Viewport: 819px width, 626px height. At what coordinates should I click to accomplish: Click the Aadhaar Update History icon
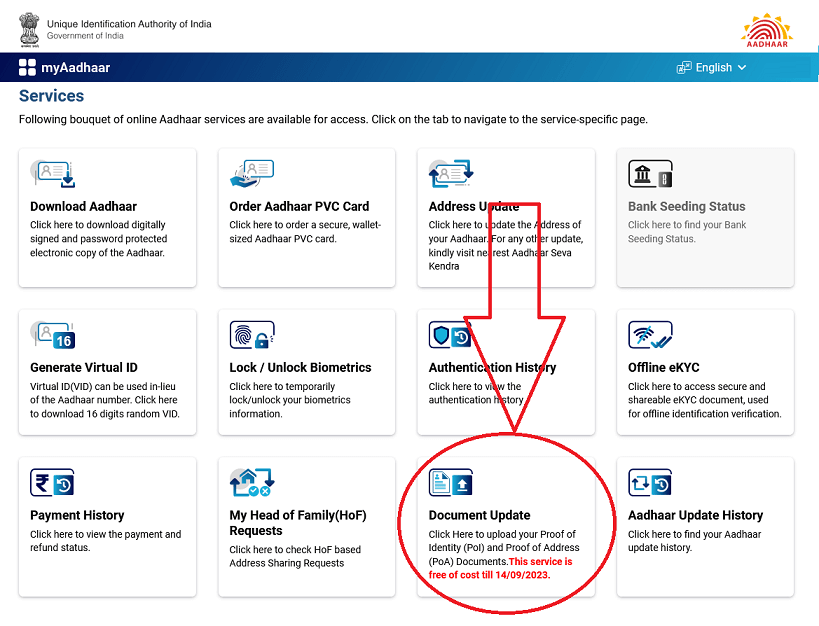(650, 482)
